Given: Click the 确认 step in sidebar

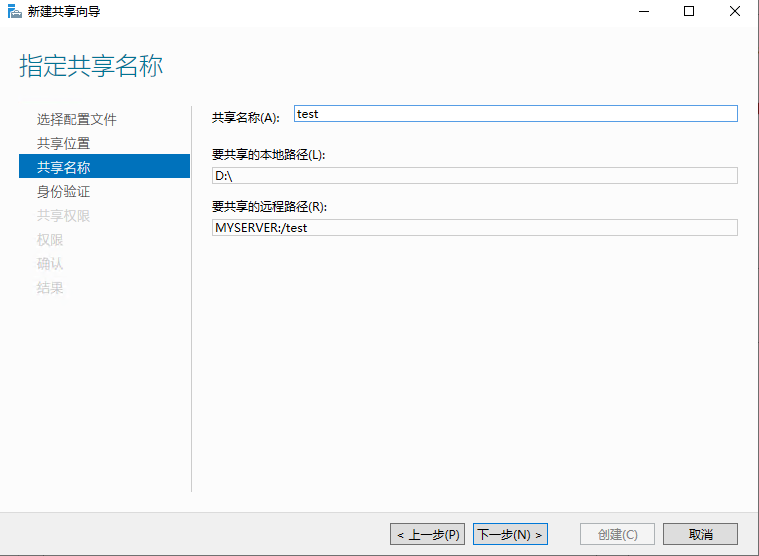Looking at the screenshot, I should [x=50, y=263].
